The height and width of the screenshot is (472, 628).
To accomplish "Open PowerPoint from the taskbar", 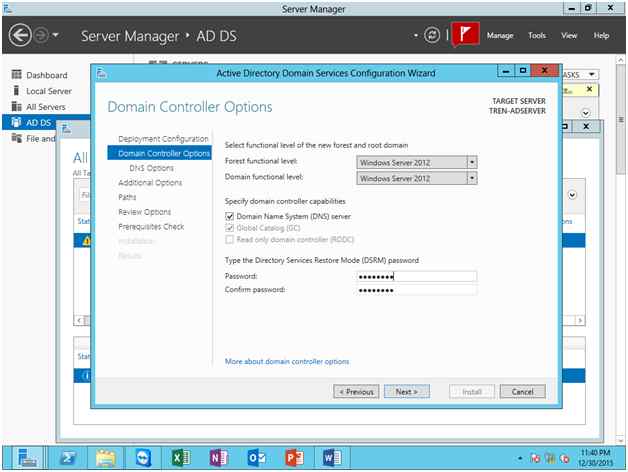I will [294, 458].
